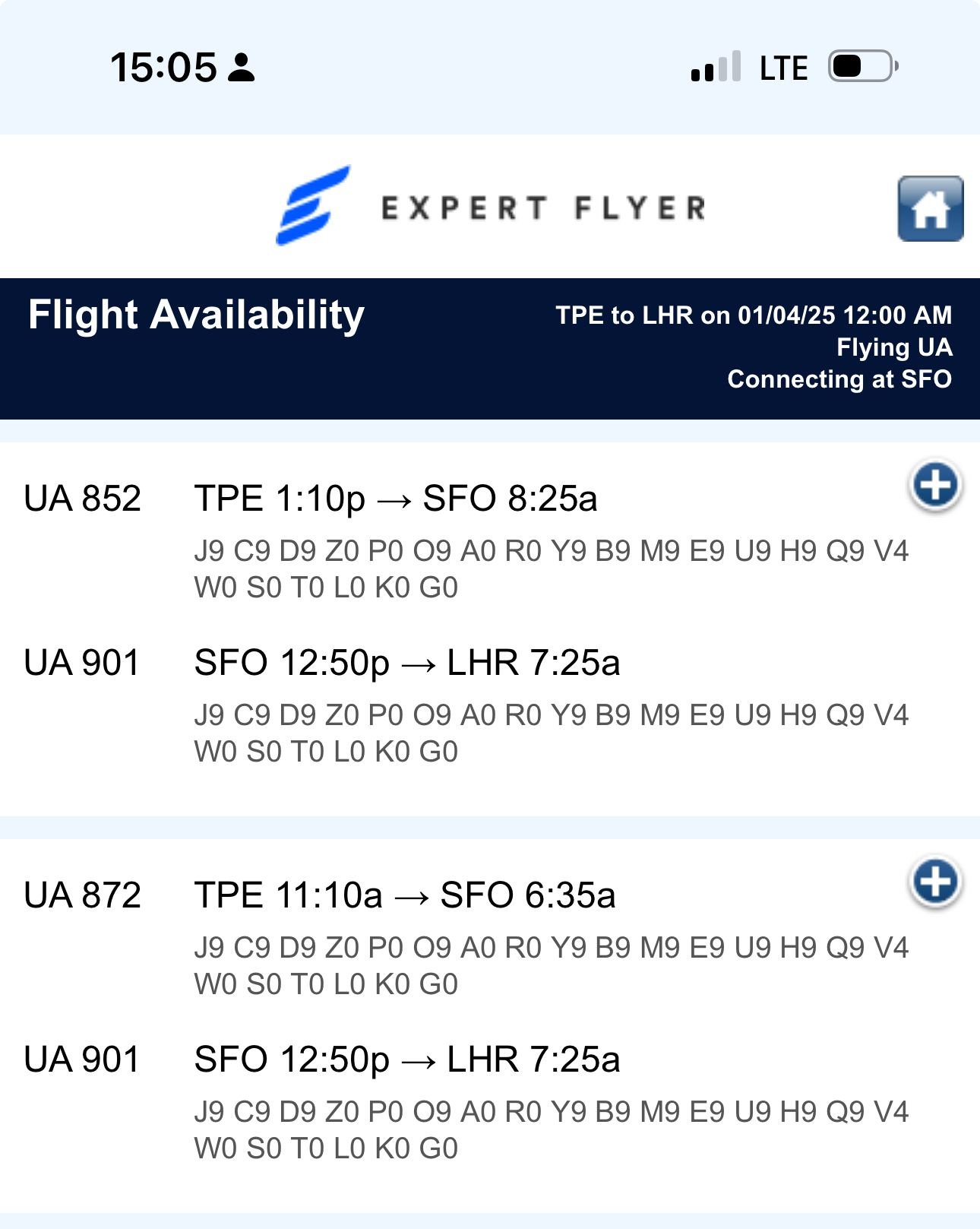
Task: Tap the cellular signal bars icon
Action: click(716, 67)
